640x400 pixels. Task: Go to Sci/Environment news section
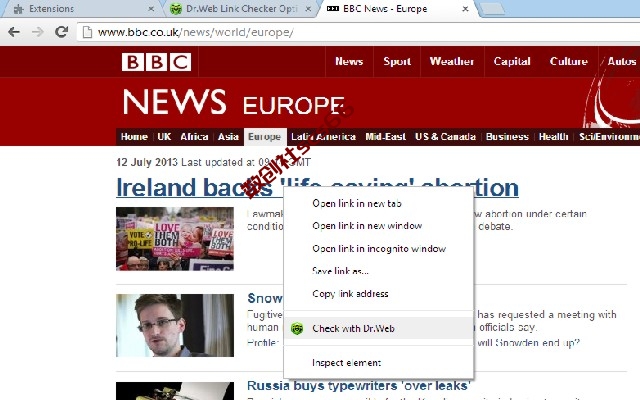tap(609, 137)
